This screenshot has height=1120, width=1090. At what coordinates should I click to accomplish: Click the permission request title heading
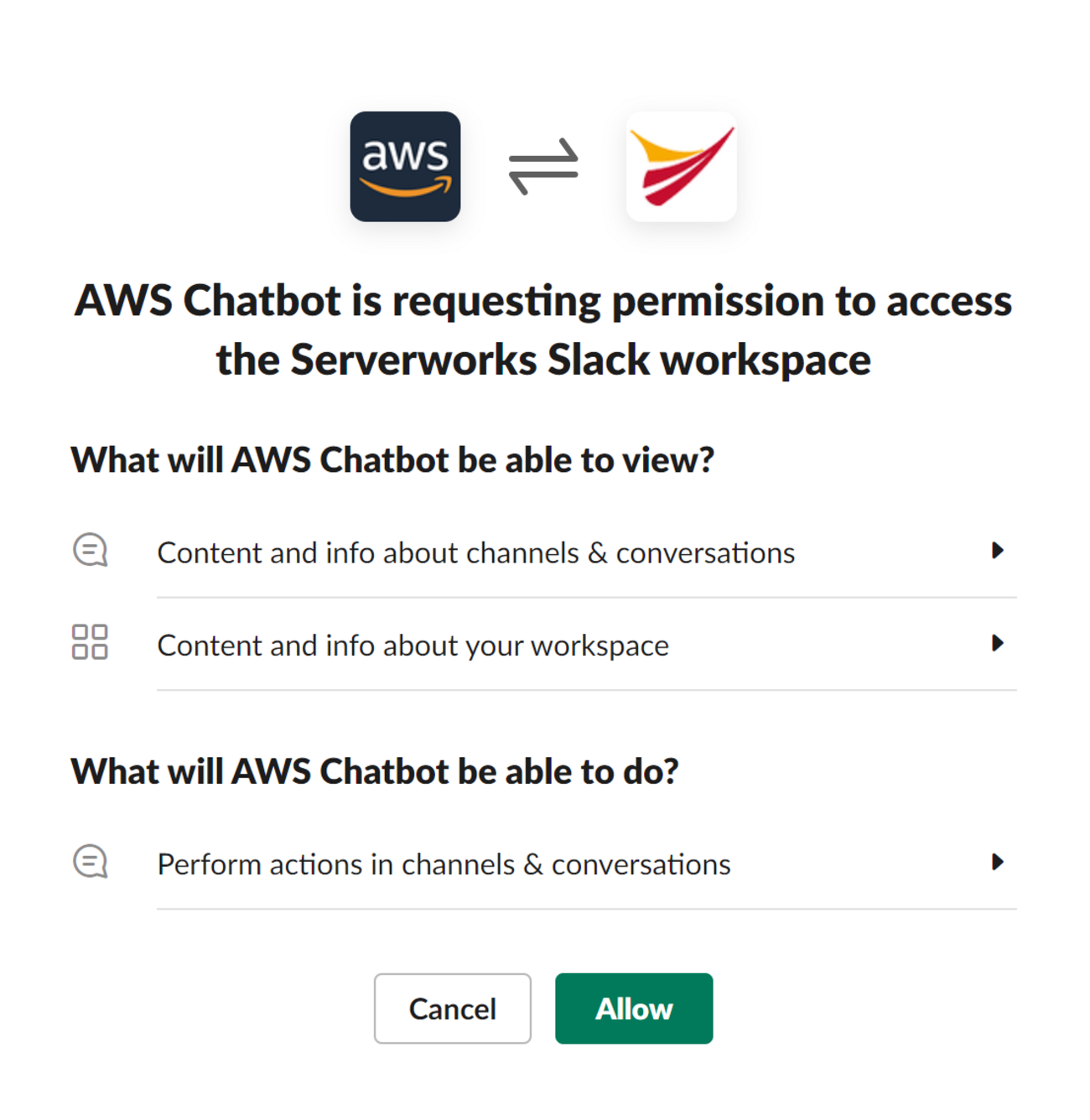[x=543, y=330]
